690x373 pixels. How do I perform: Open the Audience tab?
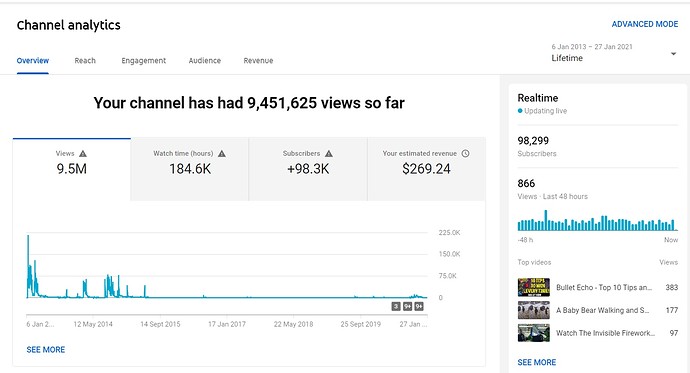[x=205, y=61]
